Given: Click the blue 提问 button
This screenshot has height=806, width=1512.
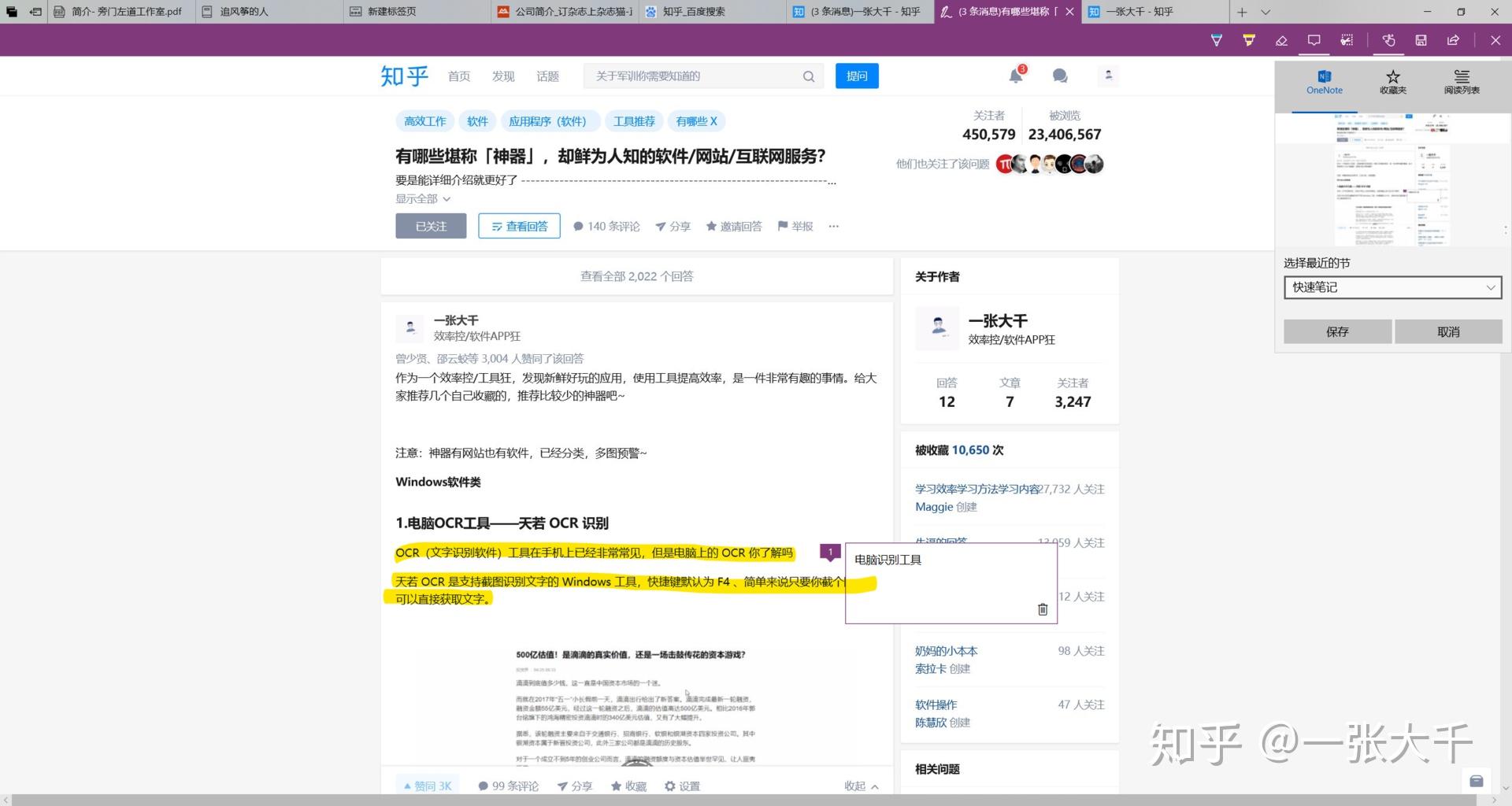Looking at the screenshot, I should point(857,76).
